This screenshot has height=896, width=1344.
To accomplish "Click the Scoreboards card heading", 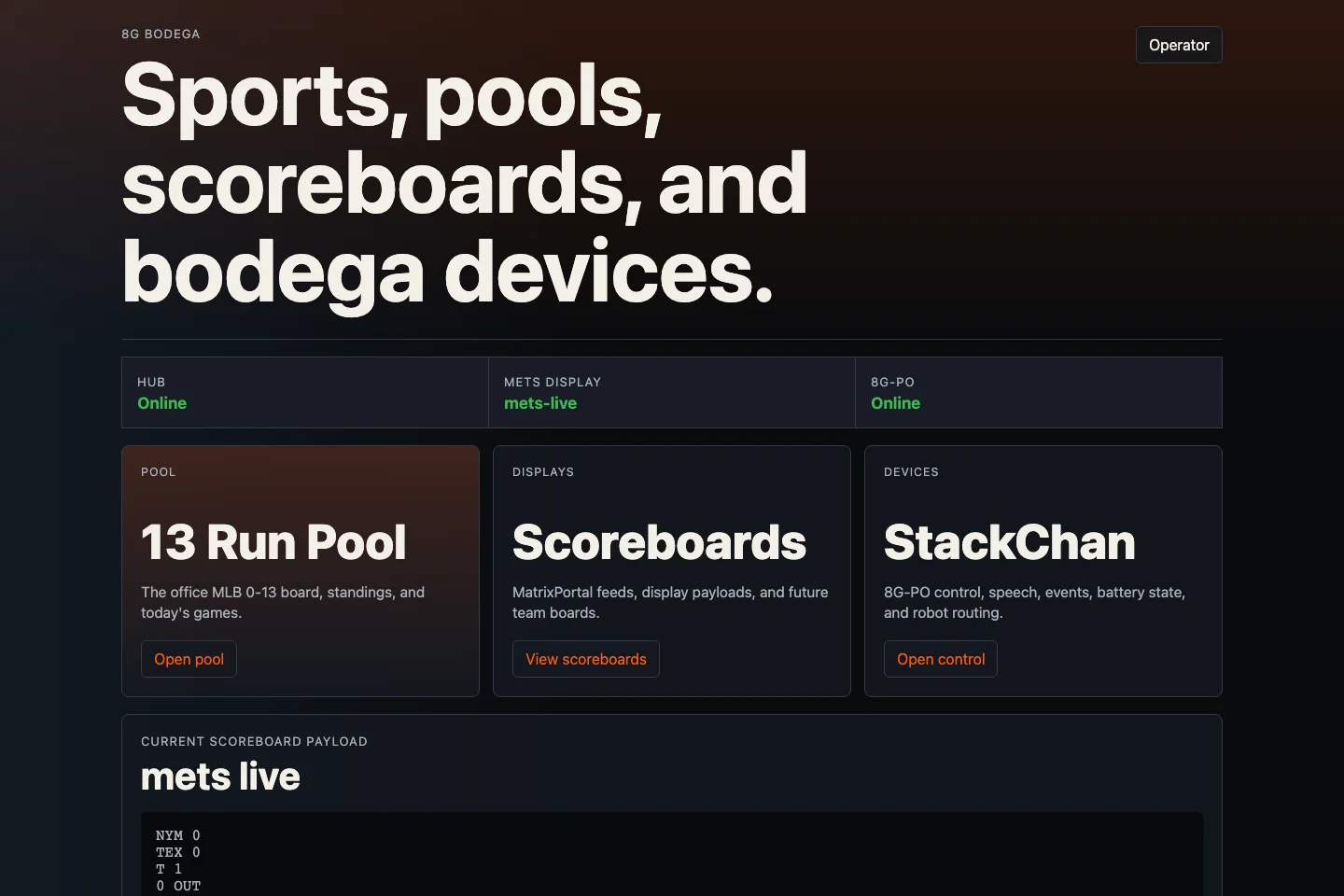I will pyautogui.click(x=659, y=542).
